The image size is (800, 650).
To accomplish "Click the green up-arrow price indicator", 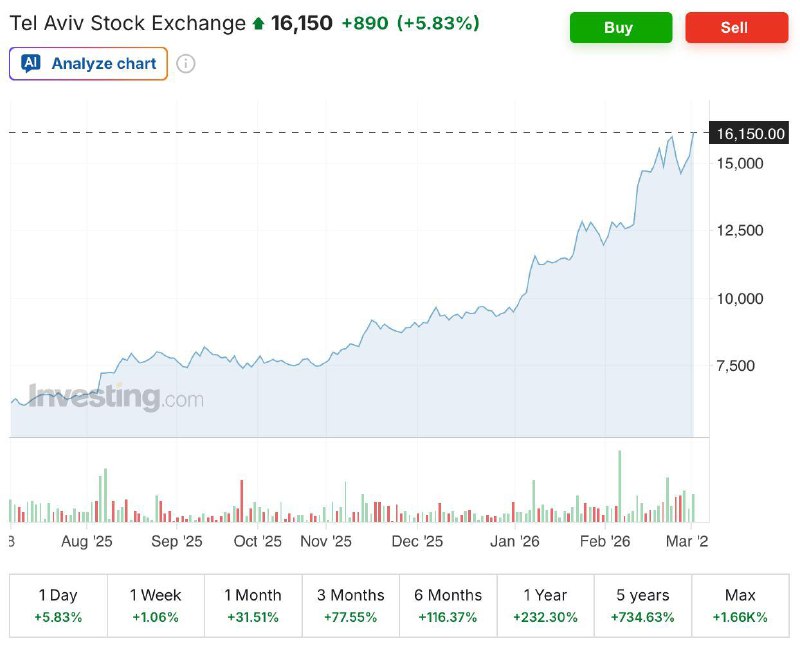I will (259, 23).
